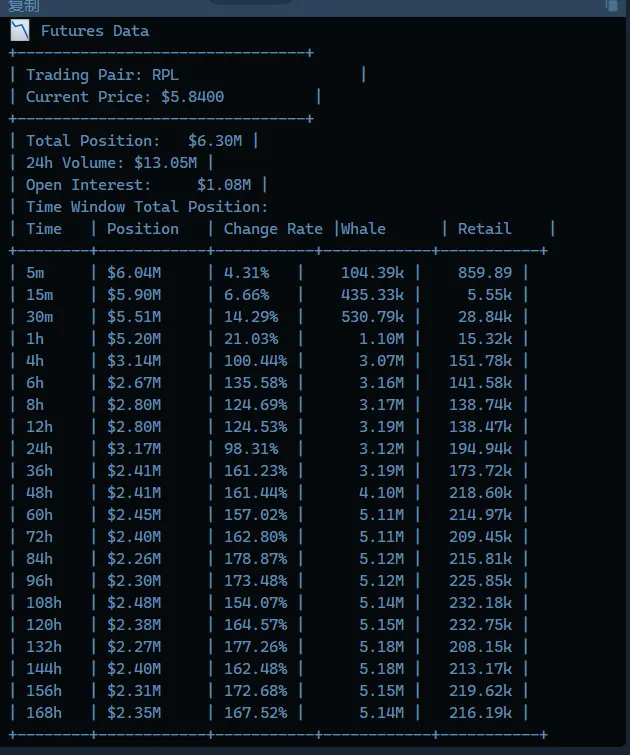Click change rate 173.48% in the 96h row
Image resolution: width=630 pixels, height=755 pixels.
255,581
